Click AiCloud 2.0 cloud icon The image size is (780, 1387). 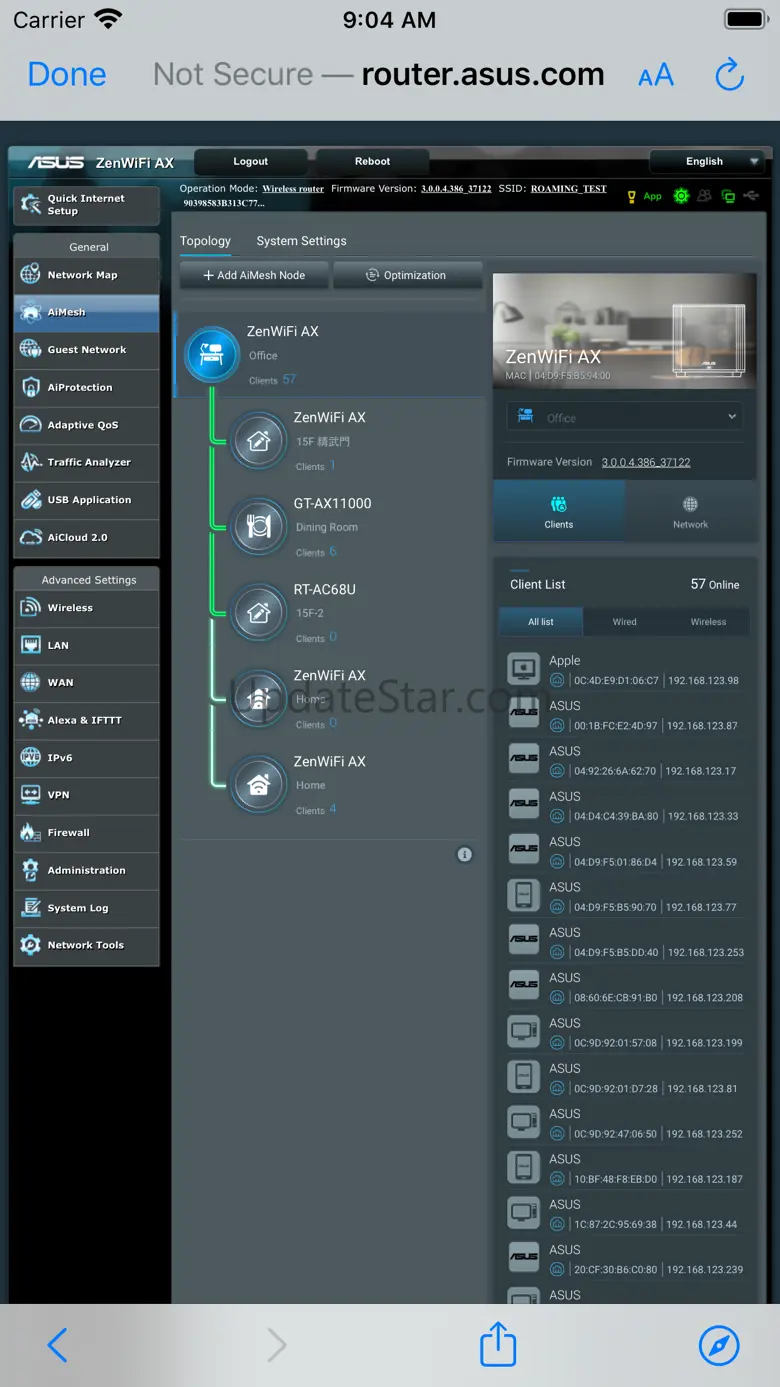click(31, 537)
